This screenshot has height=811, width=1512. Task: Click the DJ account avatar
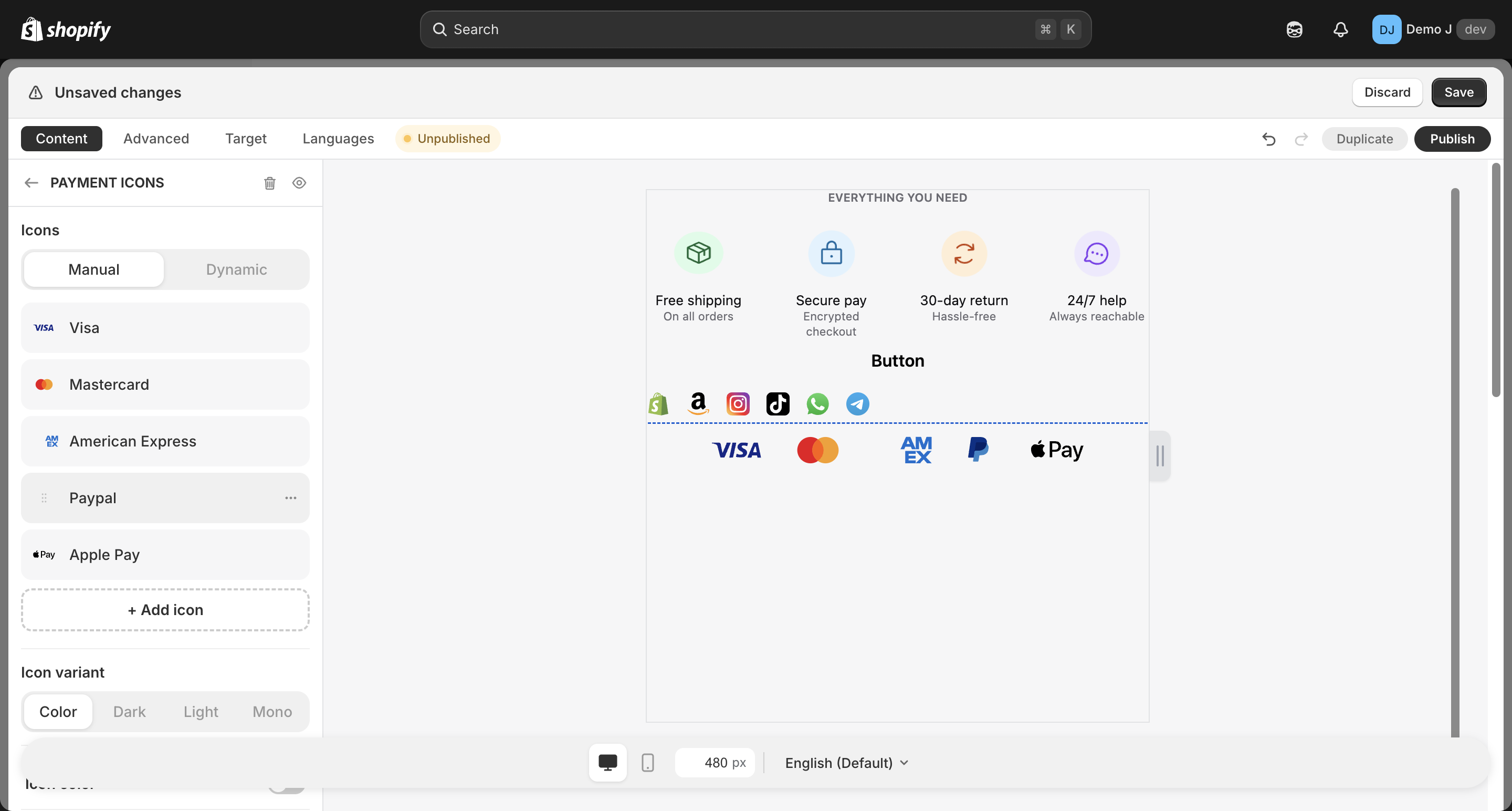click(x=1387, y=29)
